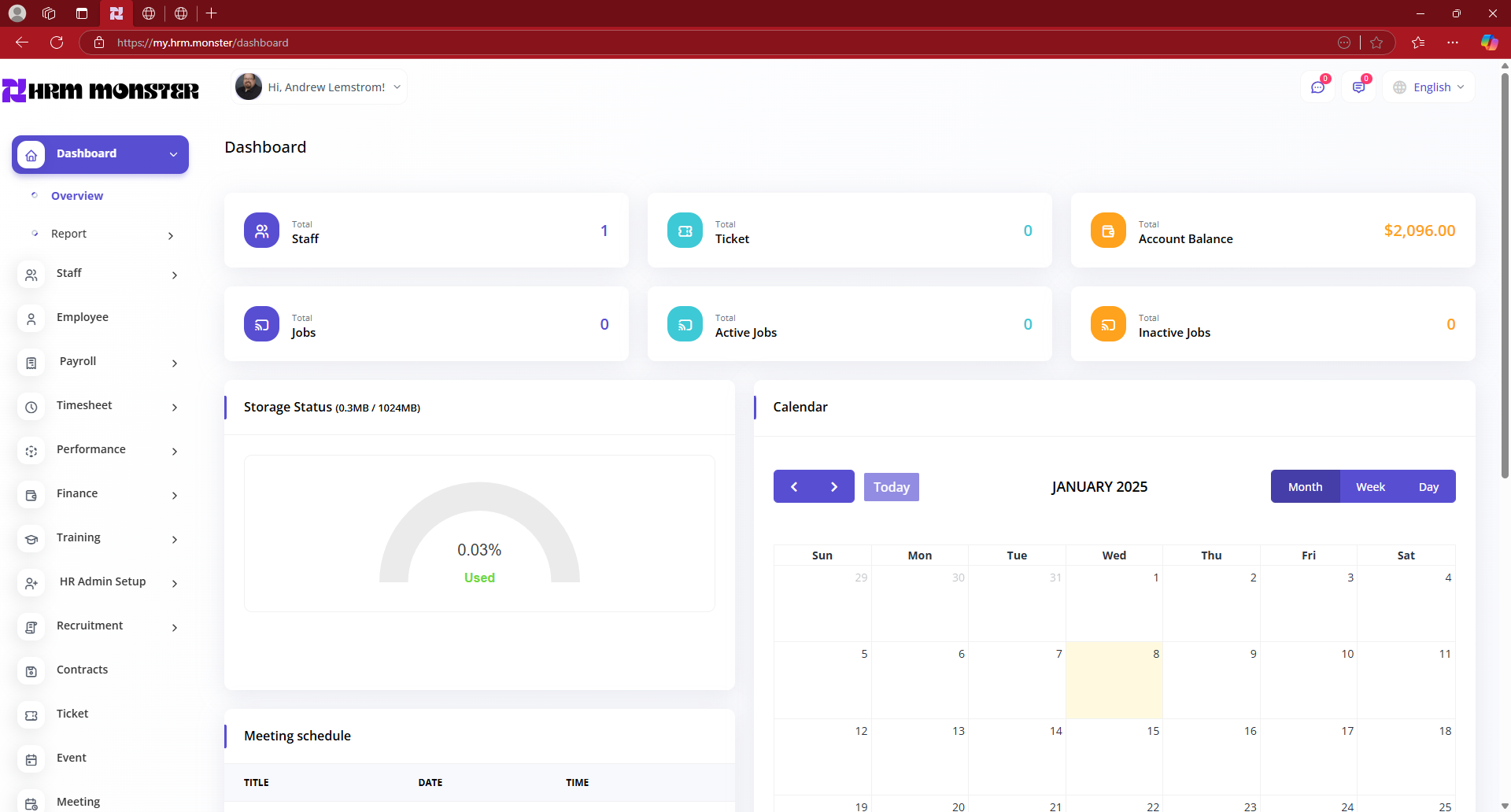The height and width of the screenshot is (812, 1511).
Task: Open browser settings and more menu
Action: [x=1453, y=42]
